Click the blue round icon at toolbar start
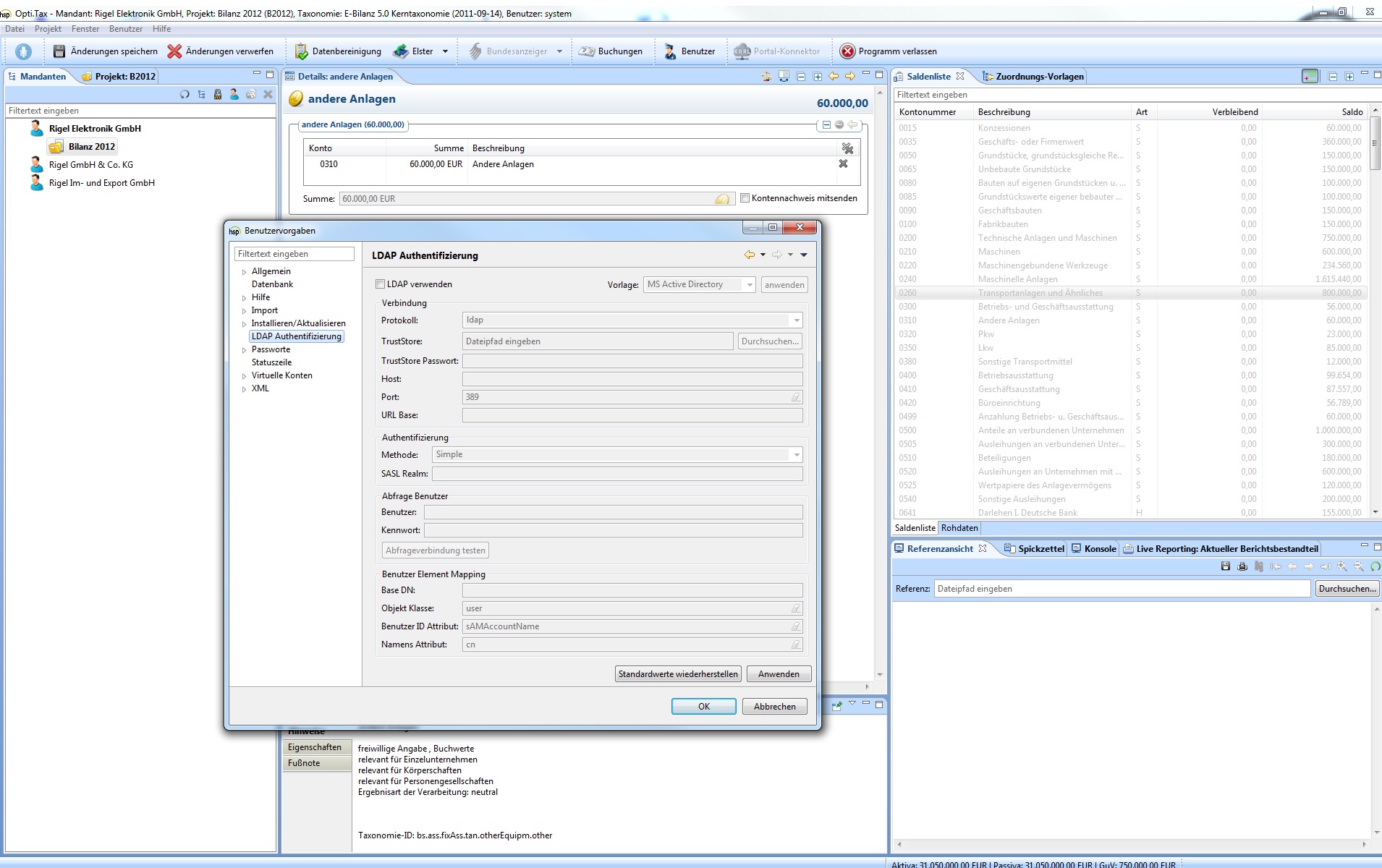1382x868 pixels. [23, 51]
